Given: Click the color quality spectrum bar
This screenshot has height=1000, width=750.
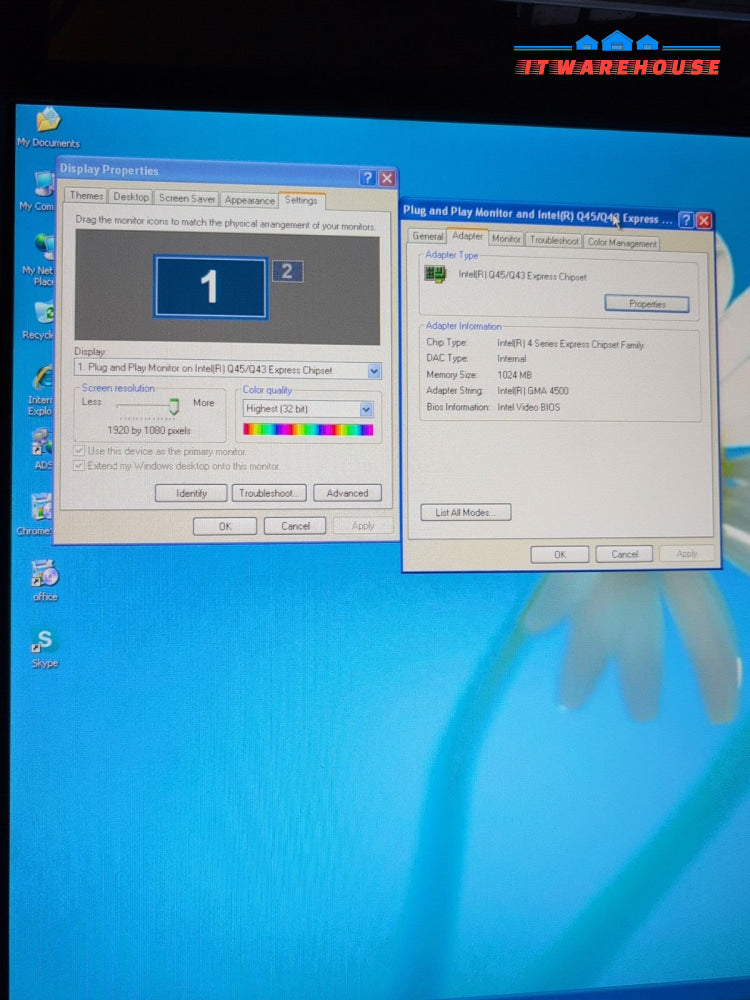Looking at the screenshot, I should 308,429.
